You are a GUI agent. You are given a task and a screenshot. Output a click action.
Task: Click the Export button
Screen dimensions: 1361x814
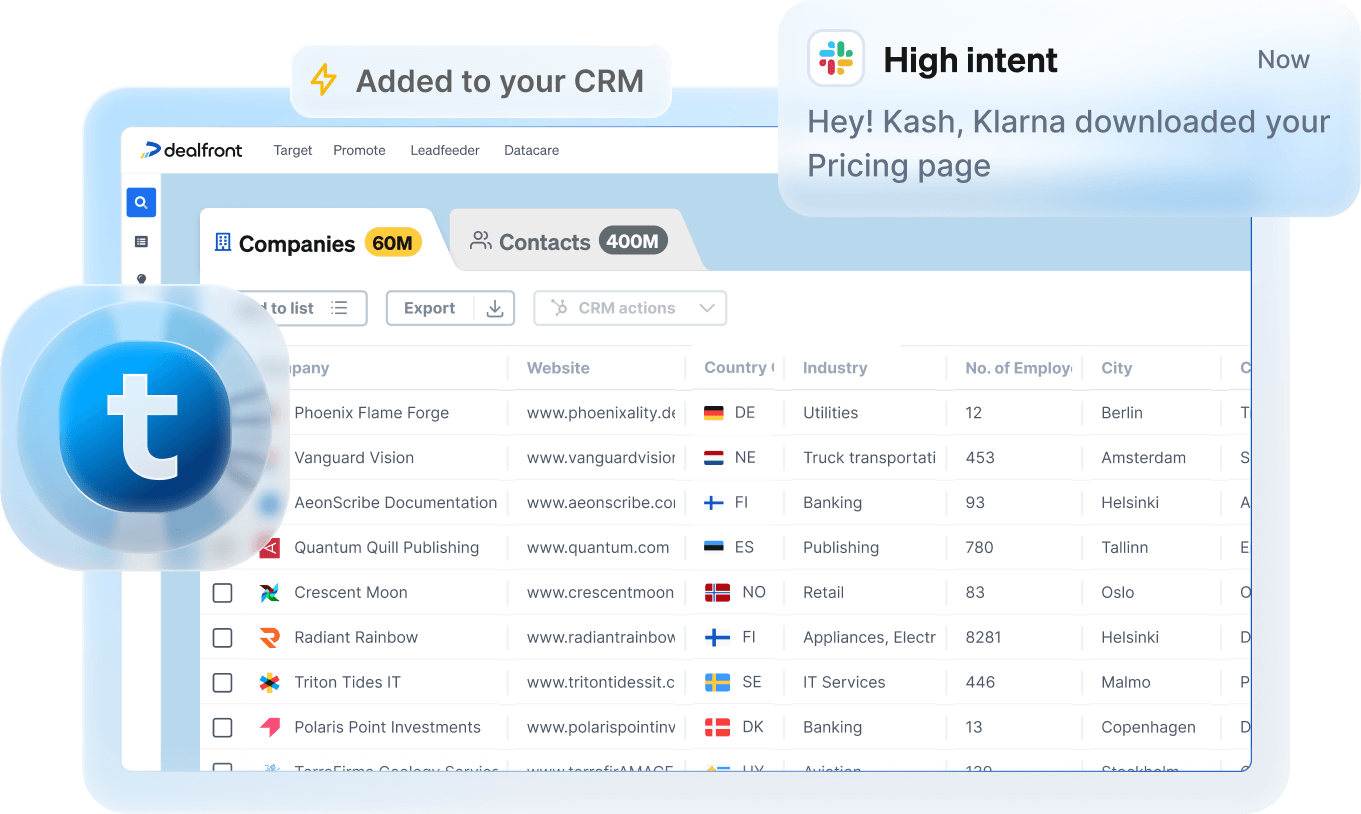[x=450, y=308]
